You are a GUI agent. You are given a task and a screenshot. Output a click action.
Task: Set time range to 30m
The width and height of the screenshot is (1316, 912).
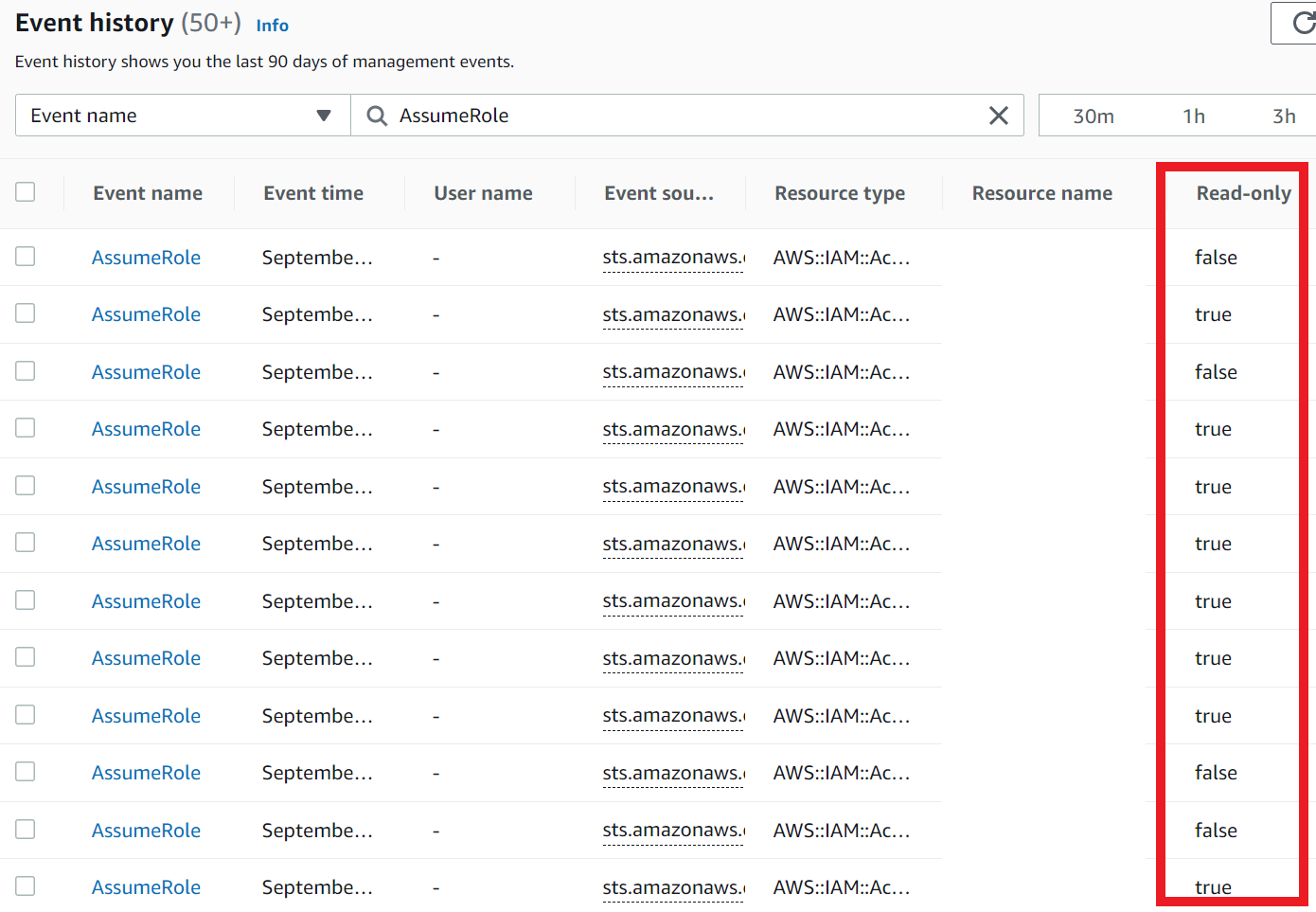(1094, 115)
